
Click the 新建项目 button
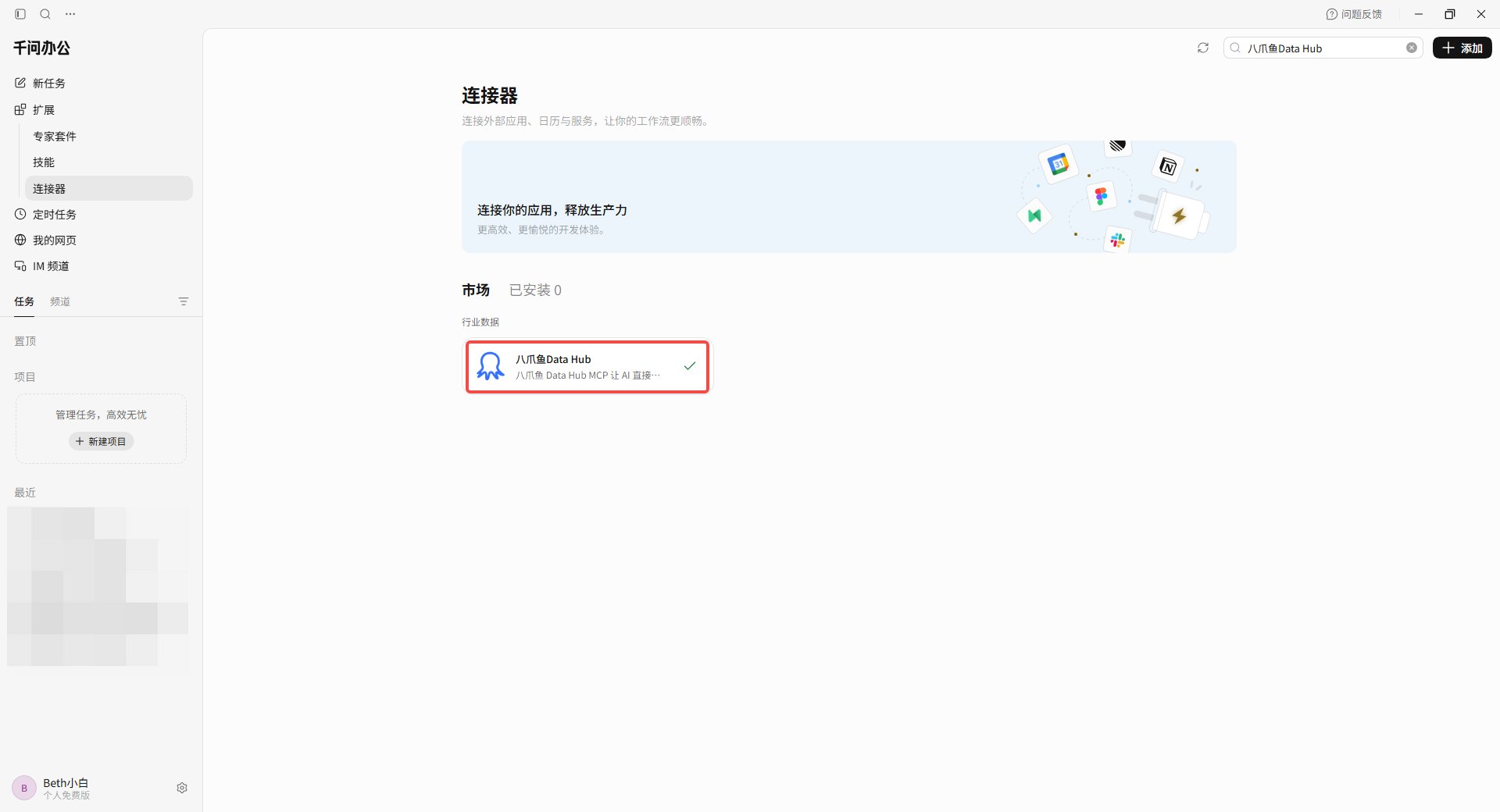tap(102, 441)
